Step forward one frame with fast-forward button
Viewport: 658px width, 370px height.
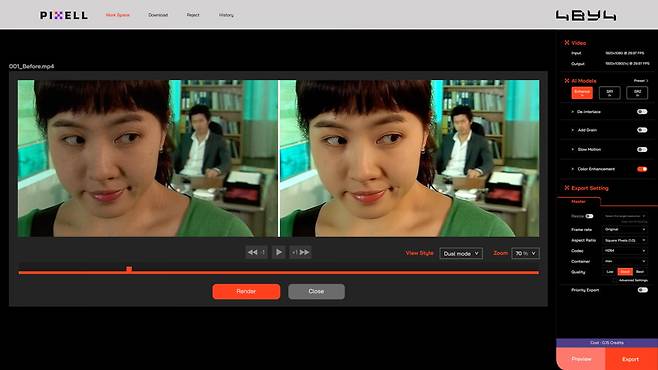point(300,252)
